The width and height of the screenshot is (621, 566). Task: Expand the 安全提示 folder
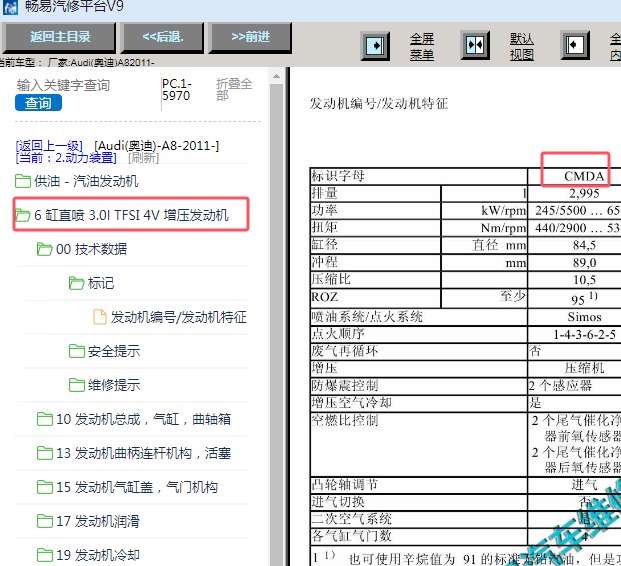[114, 351]
